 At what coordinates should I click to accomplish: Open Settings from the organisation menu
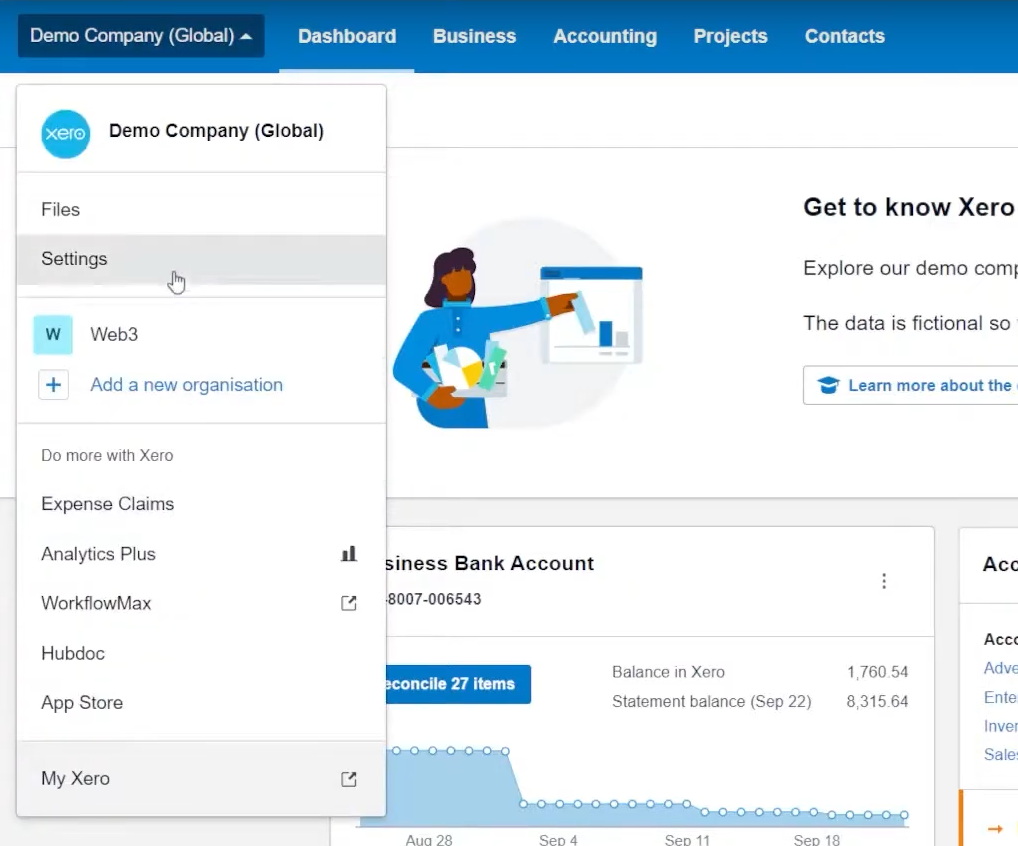201,259
